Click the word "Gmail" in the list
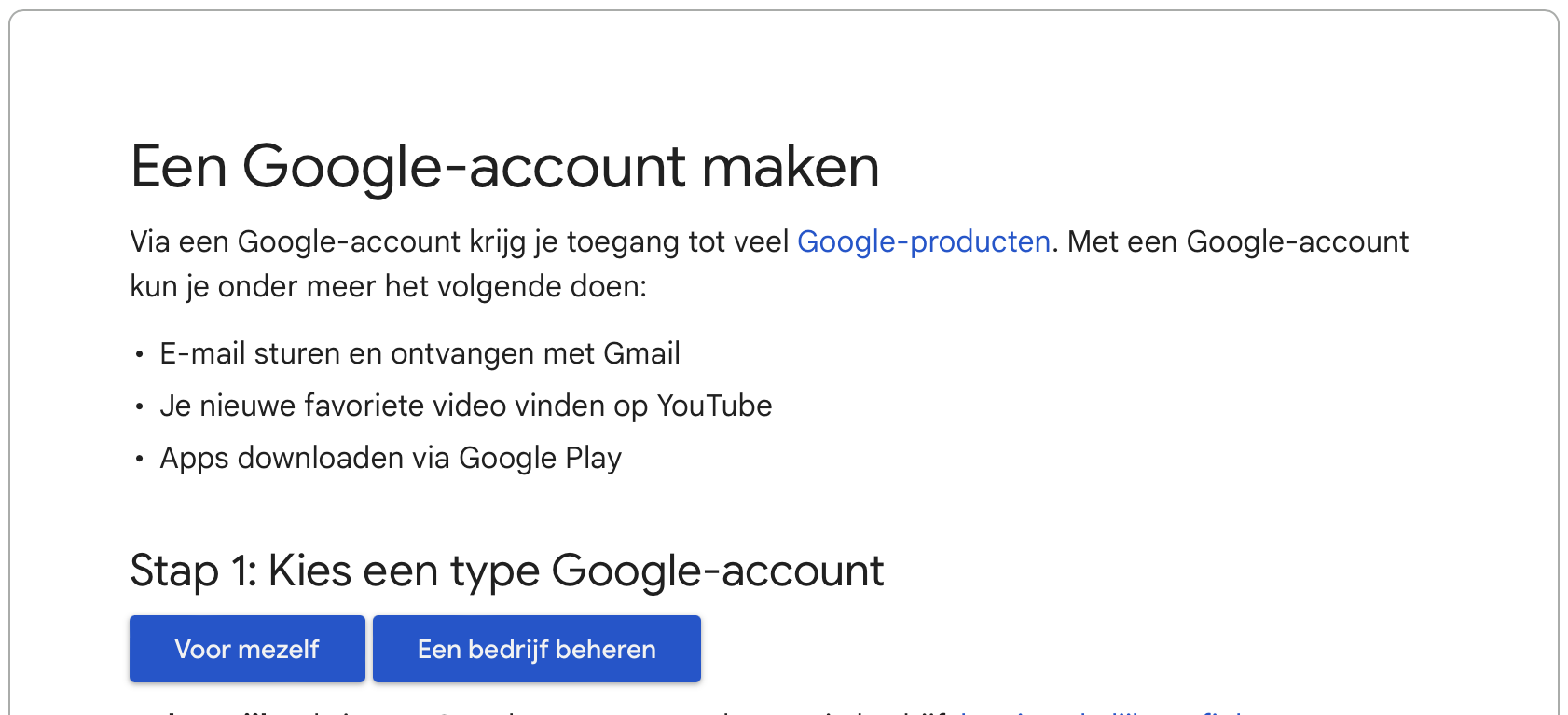 (641, 353)
